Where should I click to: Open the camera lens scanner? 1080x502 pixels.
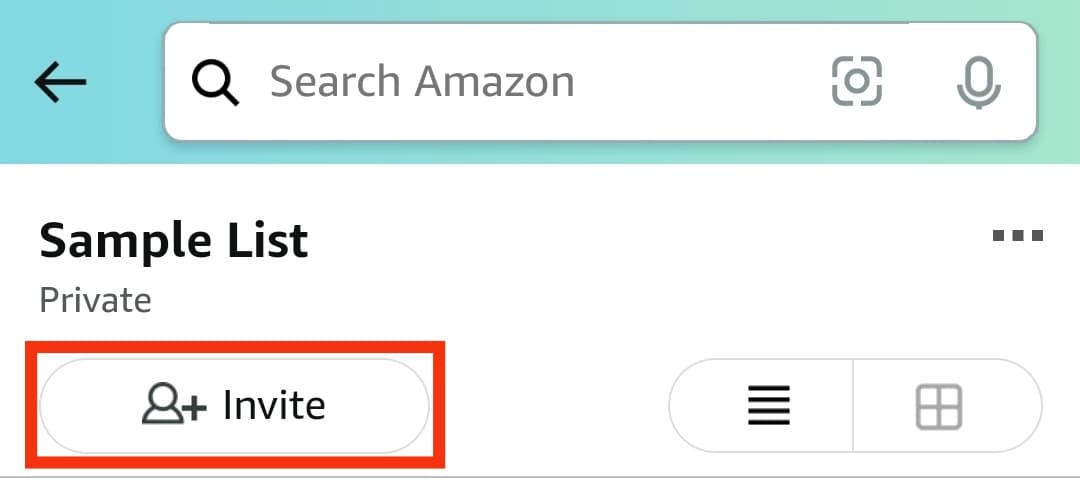coord(857,82)
